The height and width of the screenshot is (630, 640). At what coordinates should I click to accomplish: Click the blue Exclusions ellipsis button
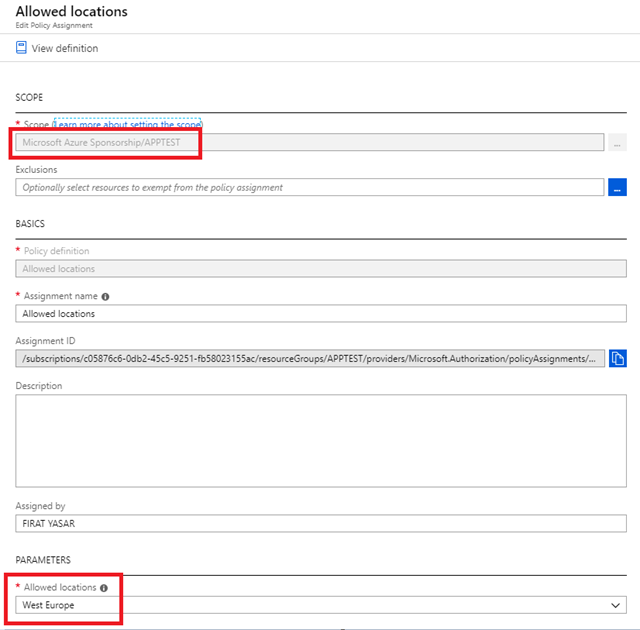[617, 187]
